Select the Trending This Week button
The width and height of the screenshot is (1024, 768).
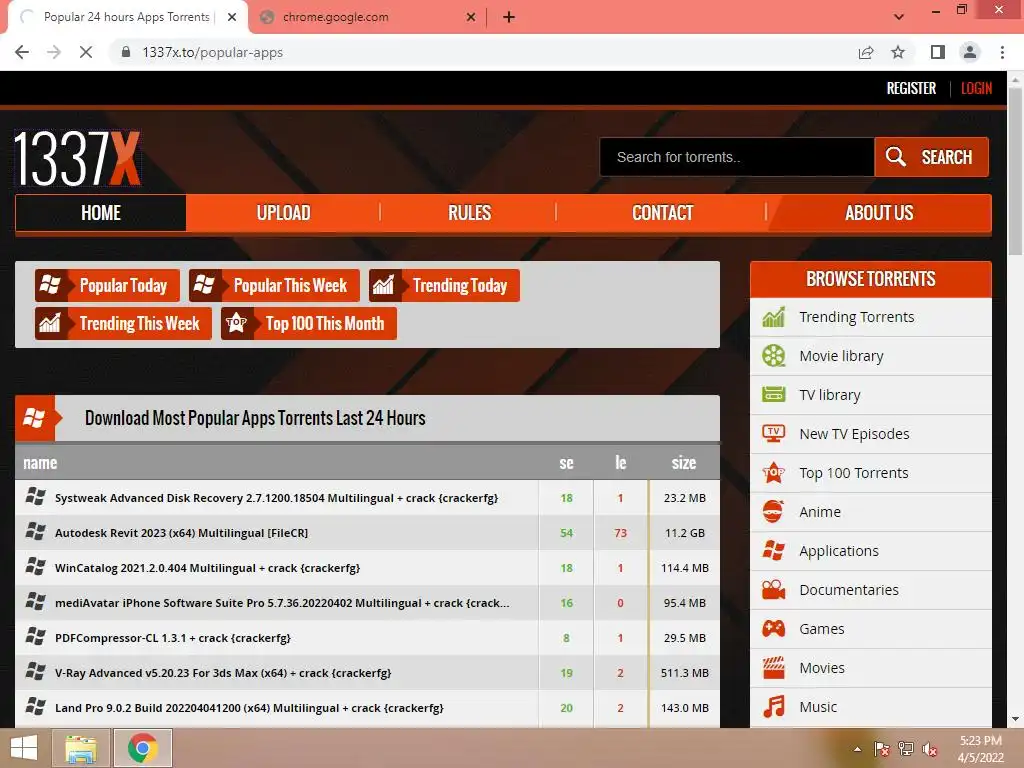(x=123, y=323)
